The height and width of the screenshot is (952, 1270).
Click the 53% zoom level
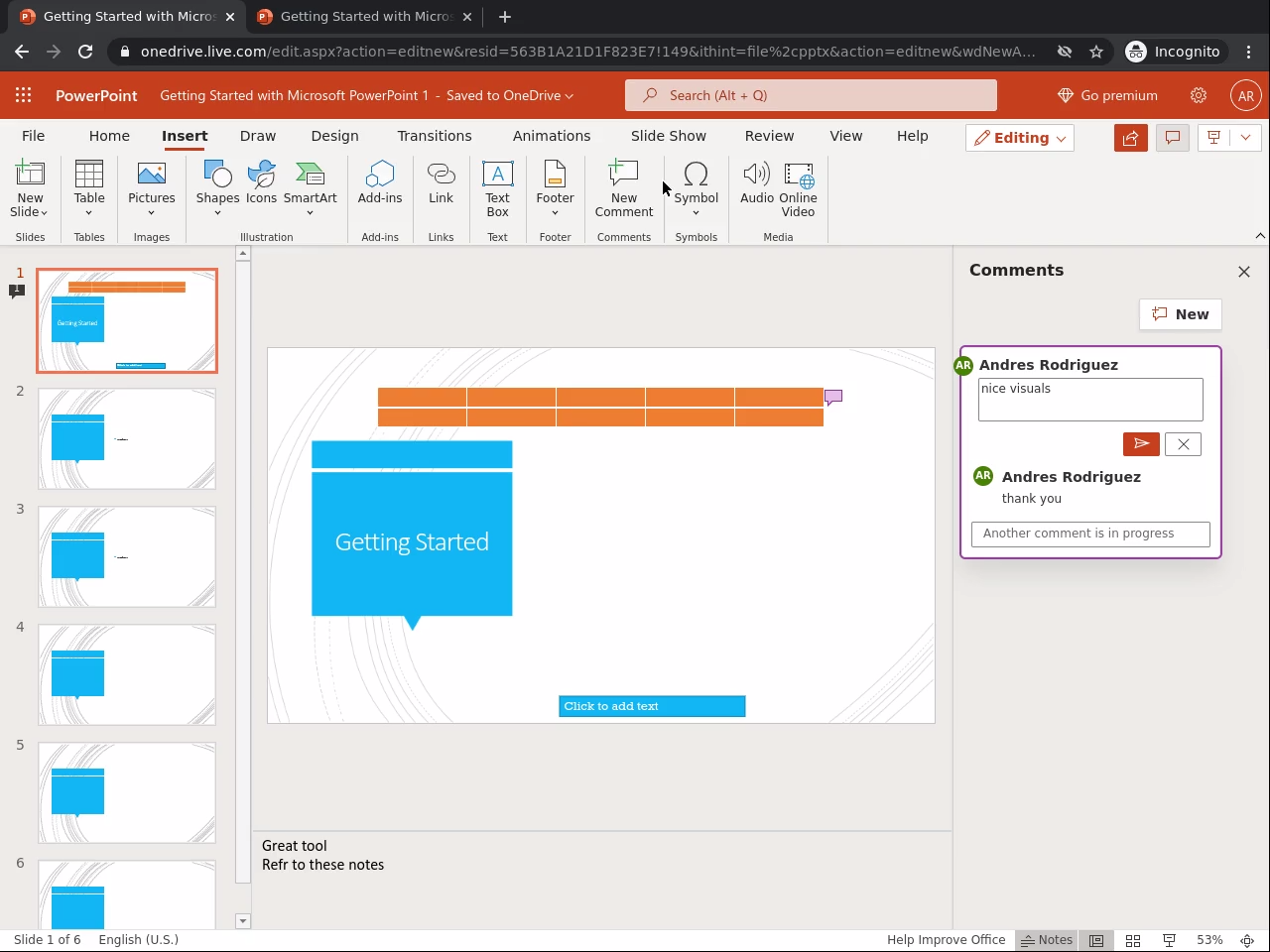(x=1209, y=940)
